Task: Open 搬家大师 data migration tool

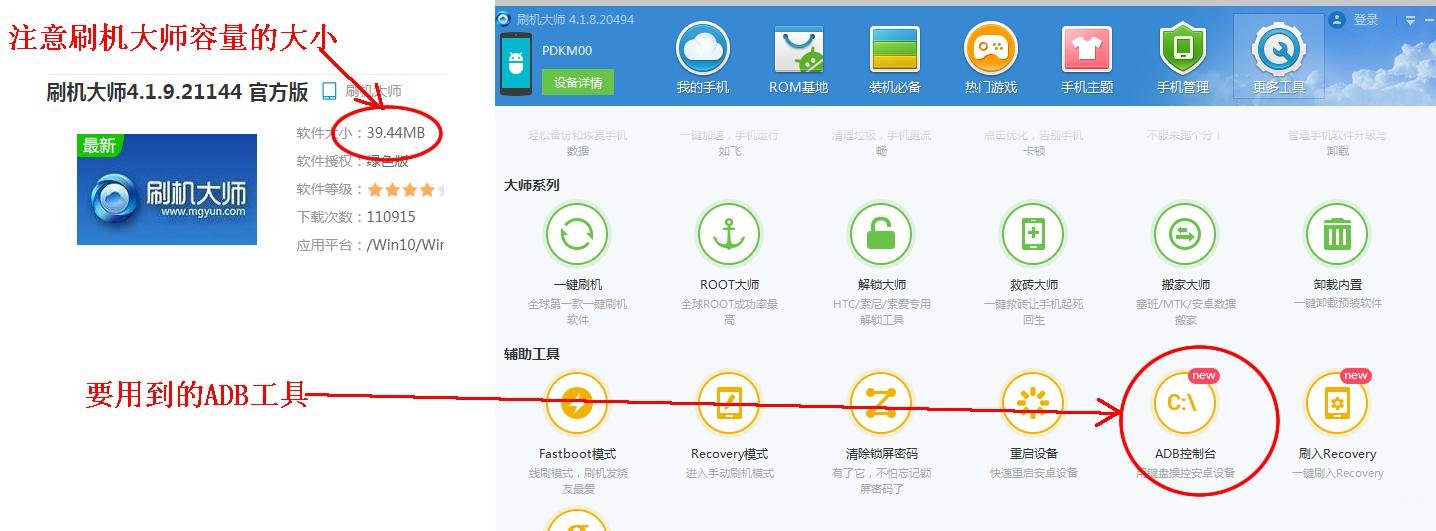Action: [x=1185, y=235]
